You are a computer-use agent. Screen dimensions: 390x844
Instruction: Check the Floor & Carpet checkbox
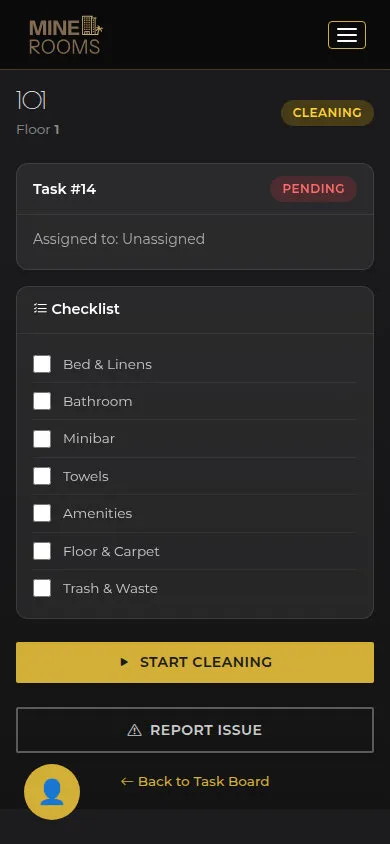point(42,551)
